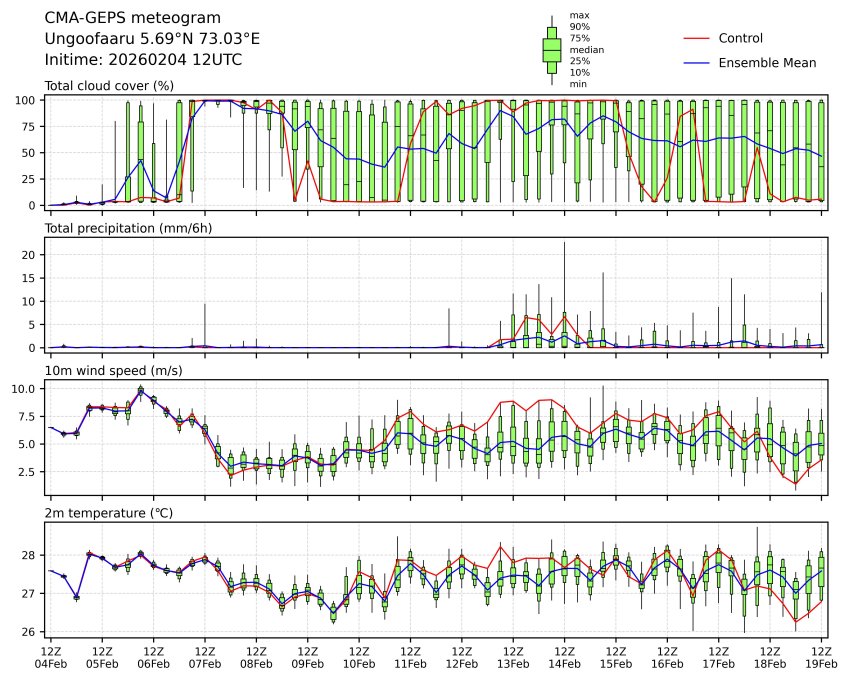The width and height of the screenshot is (849, 681).
Task: Click the '10%' percentile legend label
Action: pos(579,73)
